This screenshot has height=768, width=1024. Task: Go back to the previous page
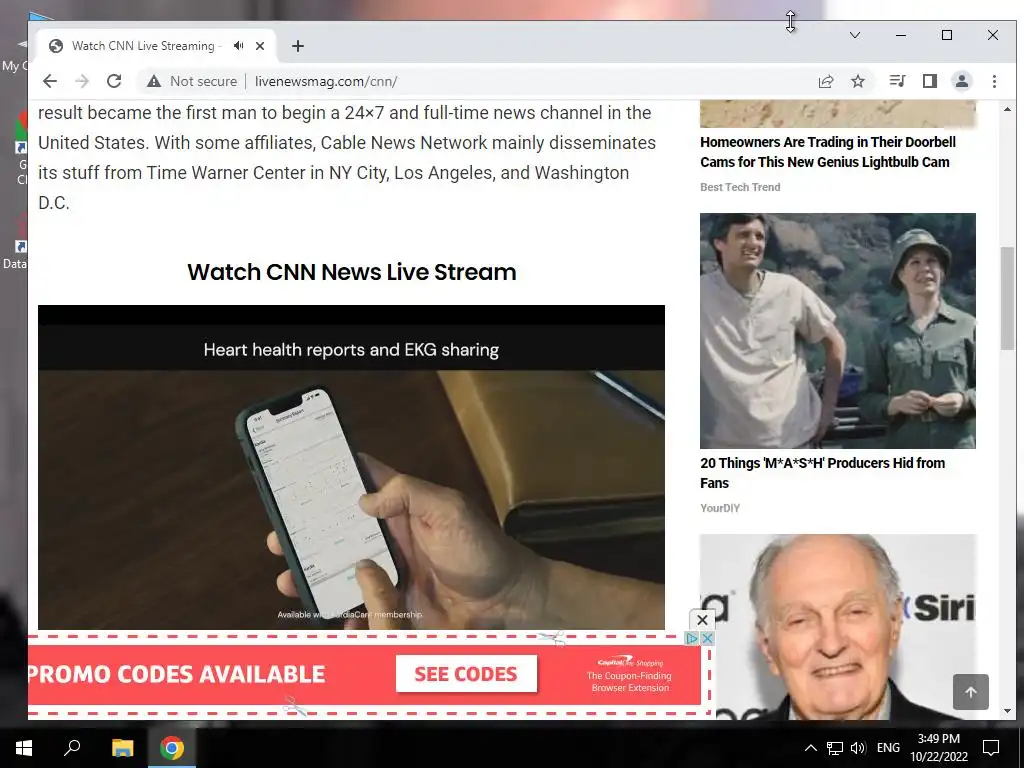coord(50,81)
